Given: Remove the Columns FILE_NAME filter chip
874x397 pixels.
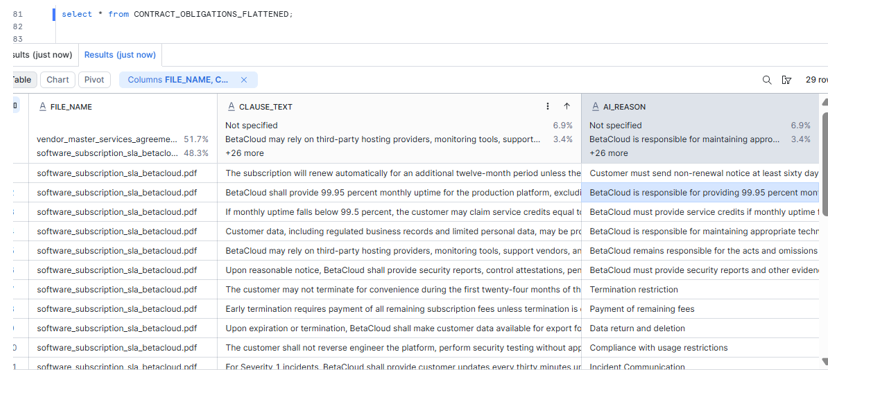Looking at the screenshot, I should (x=244, y=80).
